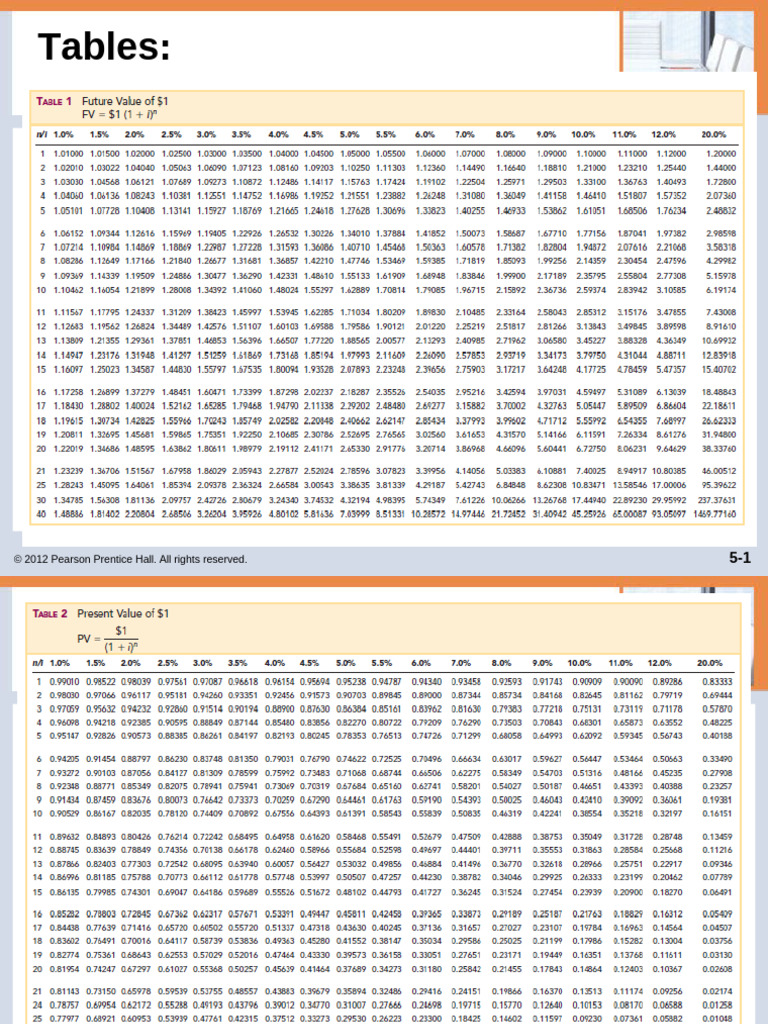Click cell value "0.02608" in Table 2
Image resolution: width=768 pixels, height=1024 pixels.
(x=718, y=969)
